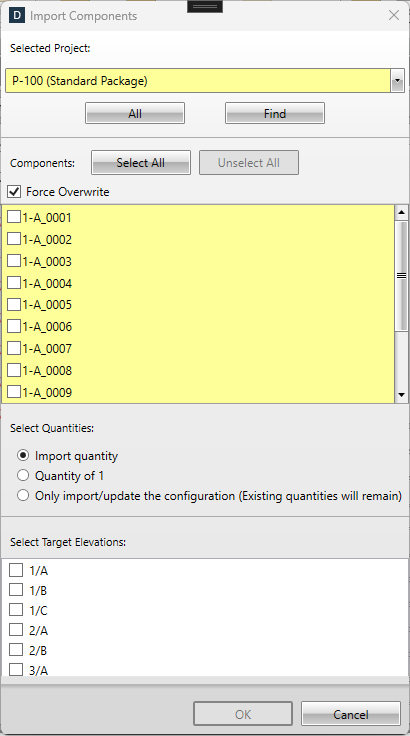Click the D application icon in title bar
The width and height of the screenshot is (410, 736).
(x=17, y=15)
